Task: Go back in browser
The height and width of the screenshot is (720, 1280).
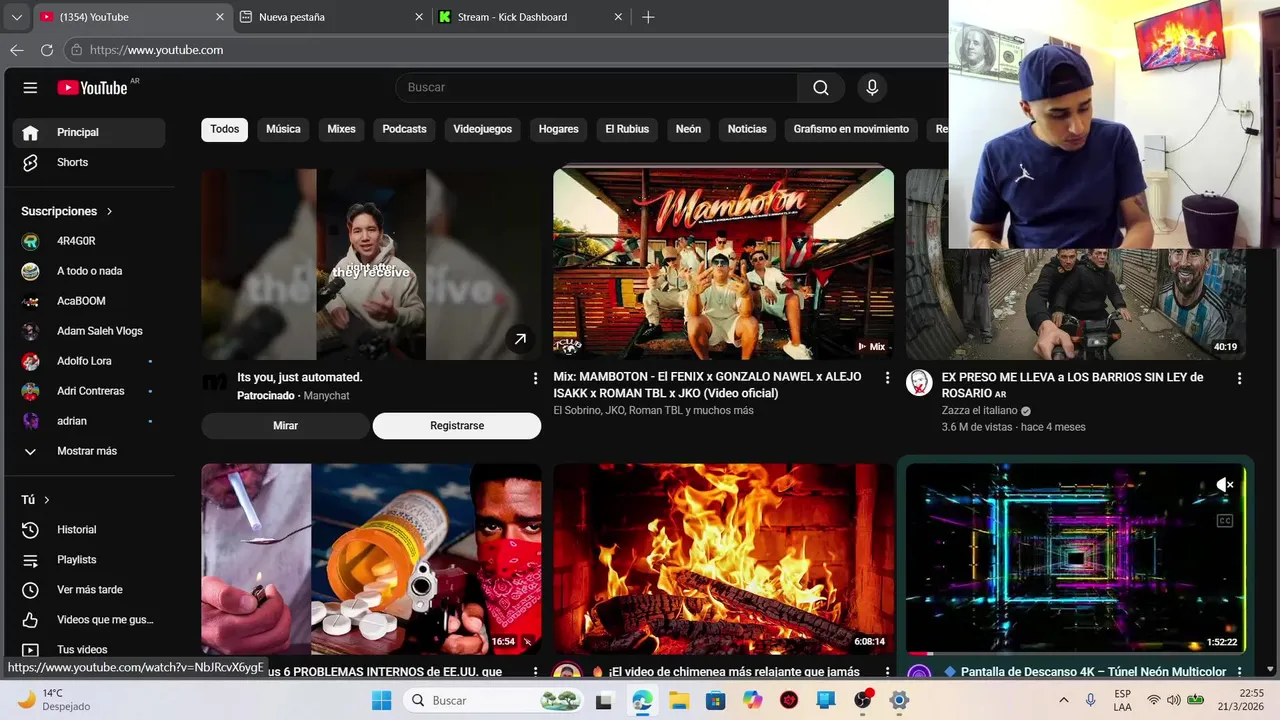Action: (17, 50)
